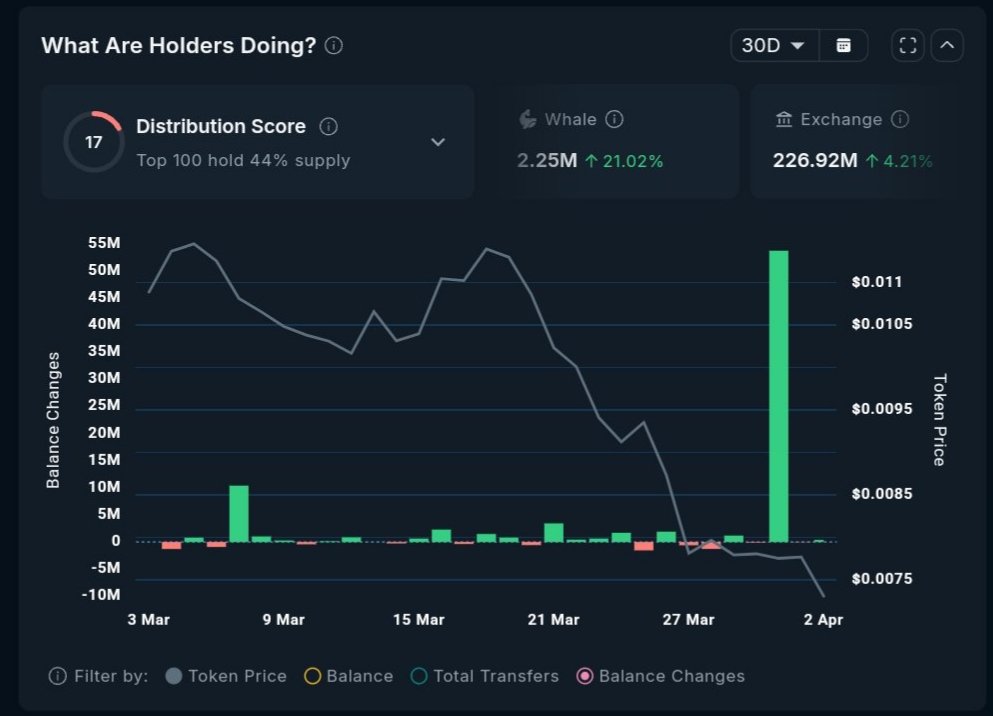Viewport: 993px width, 716px height.
Task: Expand the chart to fullscreen
Action: 908,46
